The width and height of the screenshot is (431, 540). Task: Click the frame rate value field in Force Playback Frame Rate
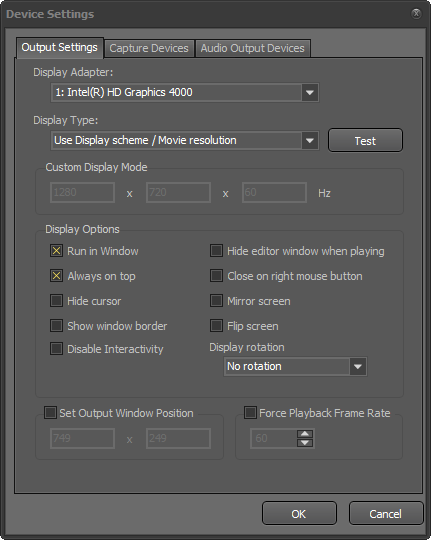(274, 438)
